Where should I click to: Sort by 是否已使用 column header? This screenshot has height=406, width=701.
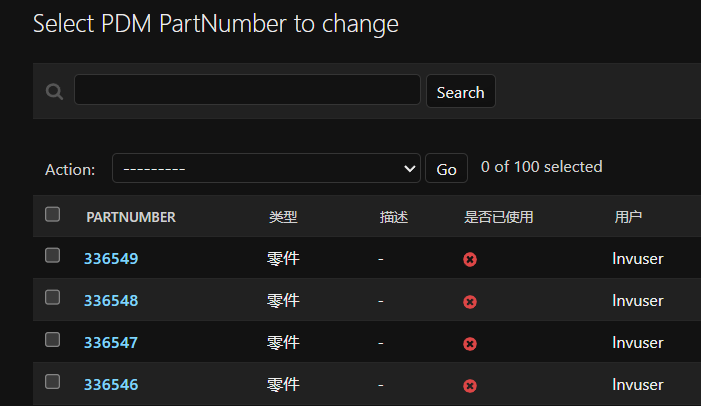tap(498, 217)
